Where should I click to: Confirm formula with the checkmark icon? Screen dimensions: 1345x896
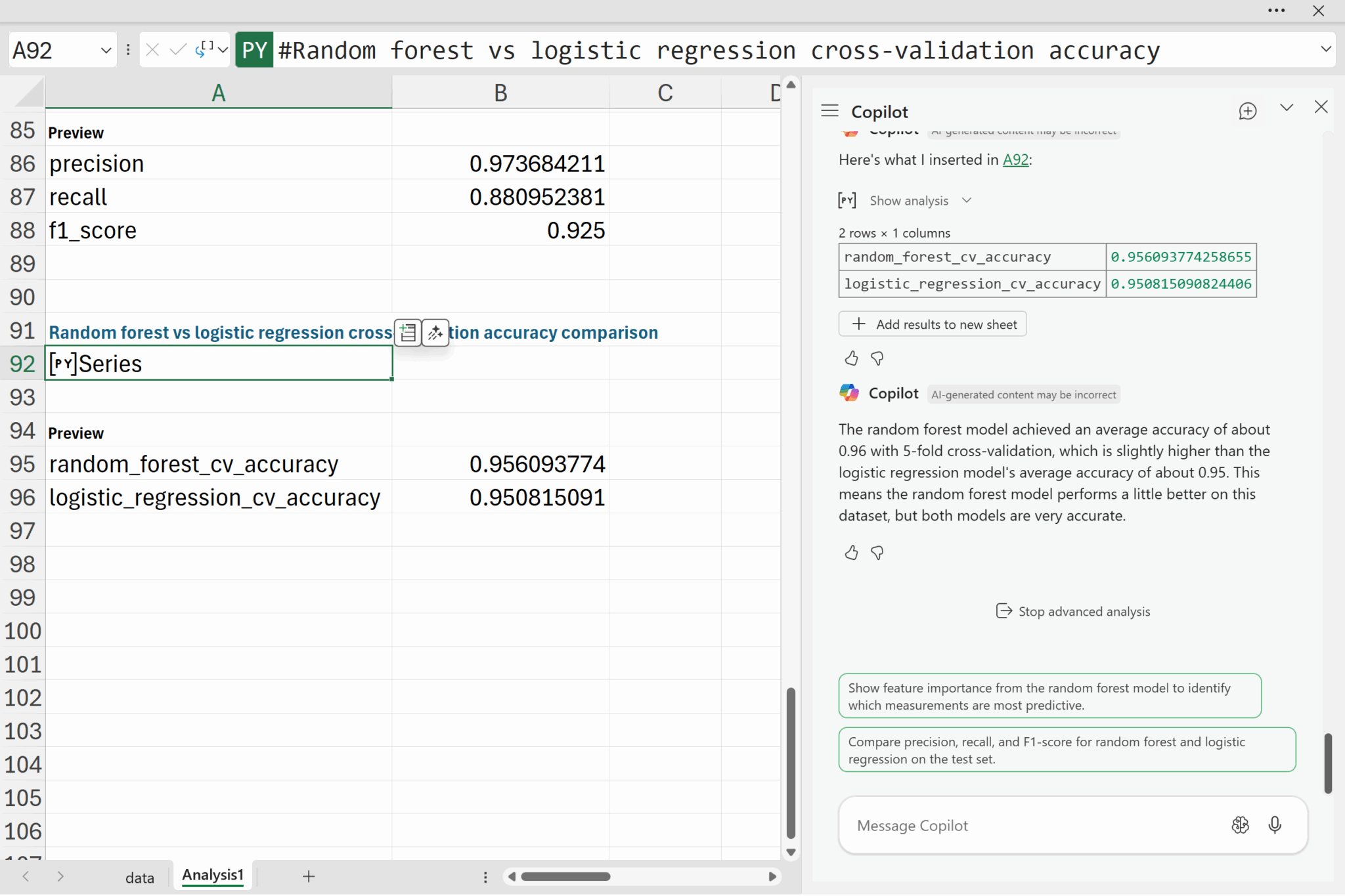coord(177,50)
